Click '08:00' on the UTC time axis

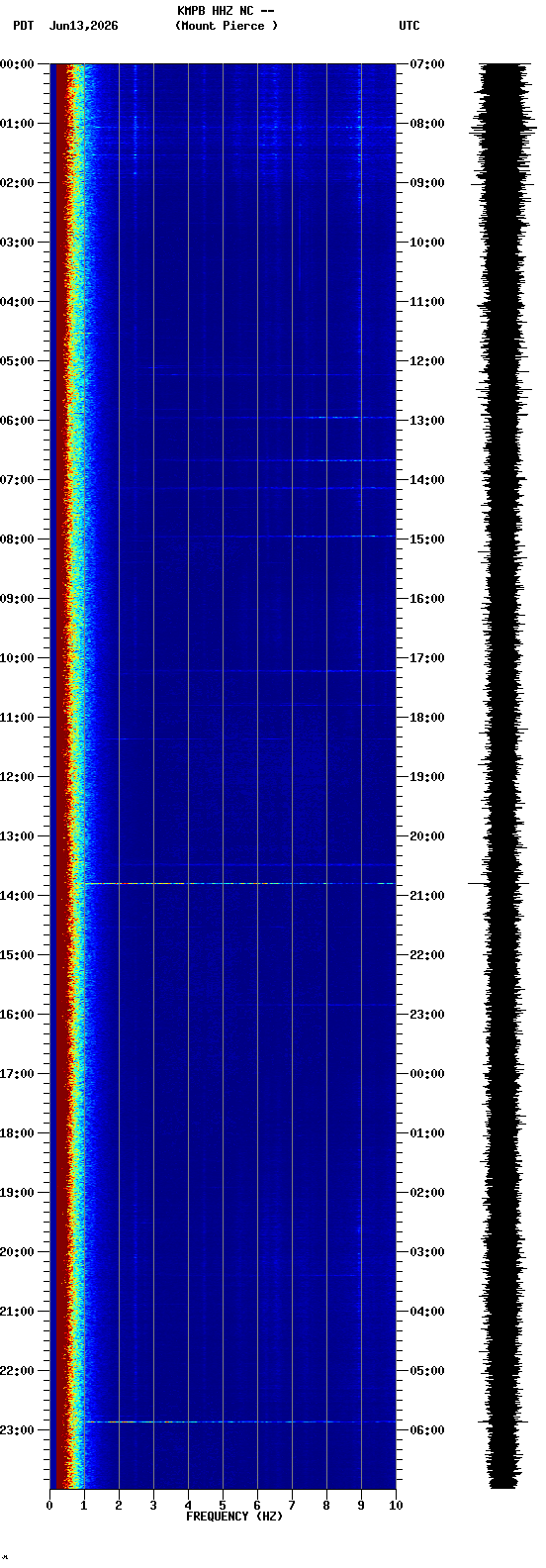click(427, 124)
